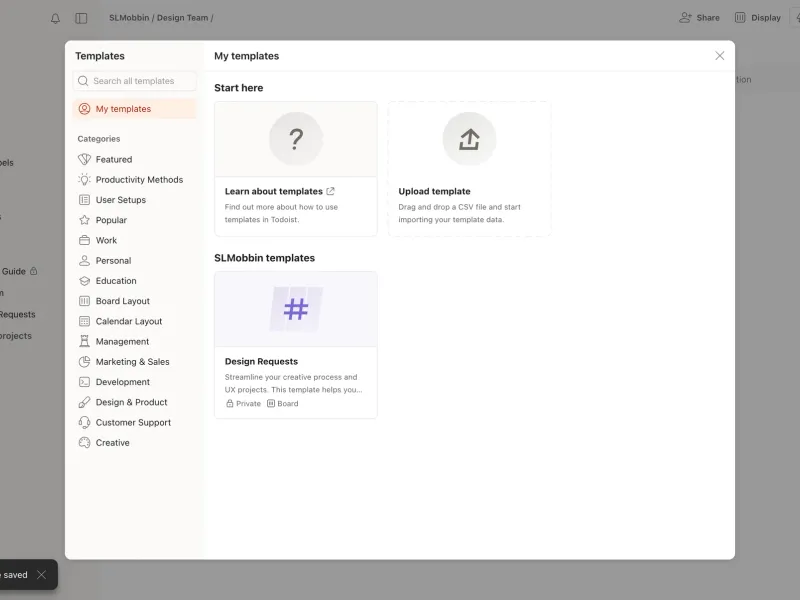The width and height of the screenshot is (800, 600).
Task: Open the Design Requests template title
Action: point(261,361)
